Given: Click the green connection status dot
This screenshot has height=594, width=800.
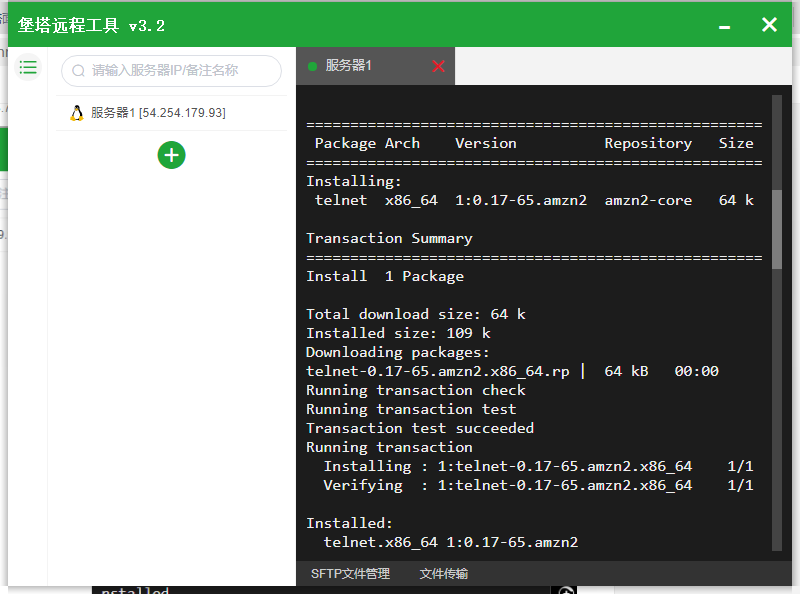Looking at the screenshot, I should coord(313,66).
